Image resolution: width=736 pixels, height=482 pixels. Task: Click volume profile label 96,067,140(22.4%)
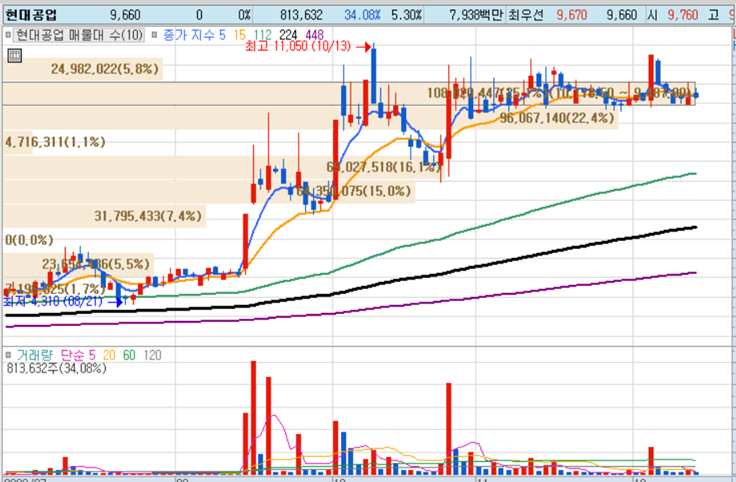(x=557, y=118)
